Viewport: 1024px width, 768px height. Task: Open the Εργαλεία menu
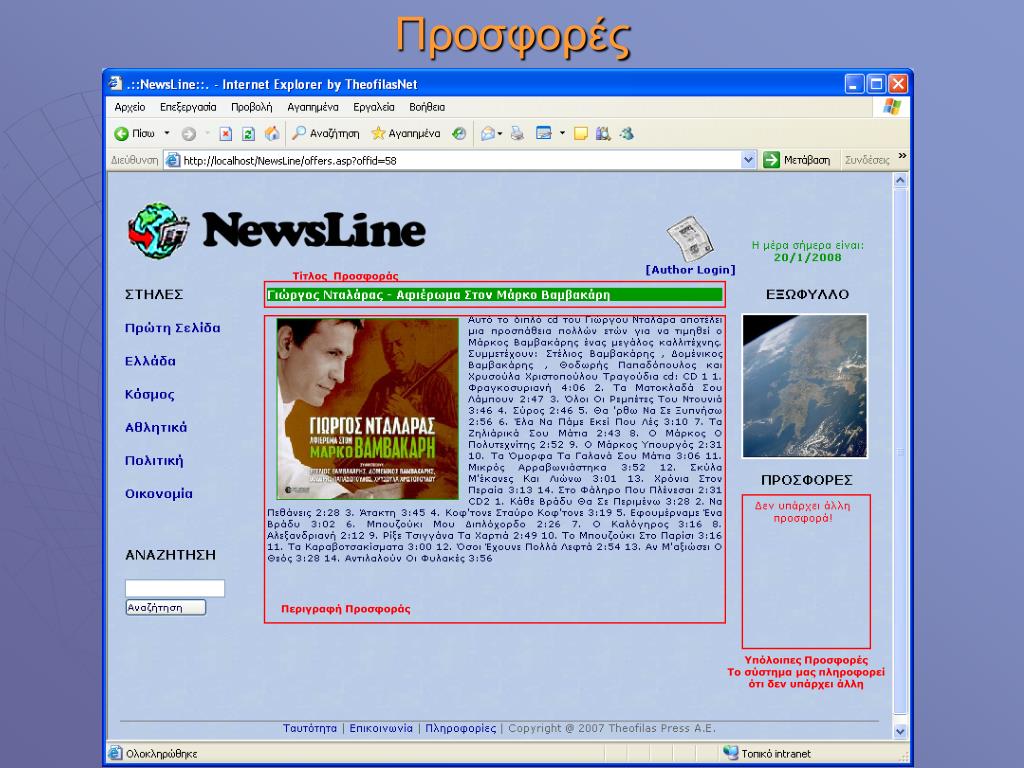[x=374, y=107]
